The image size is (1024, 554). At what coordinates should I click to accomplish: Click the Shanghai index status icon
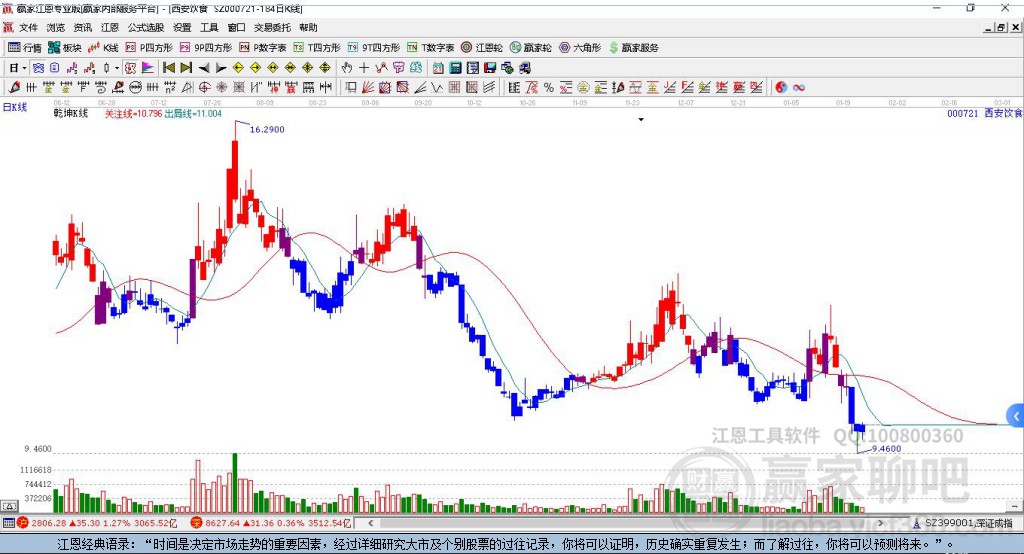click(x=23, y=523)
